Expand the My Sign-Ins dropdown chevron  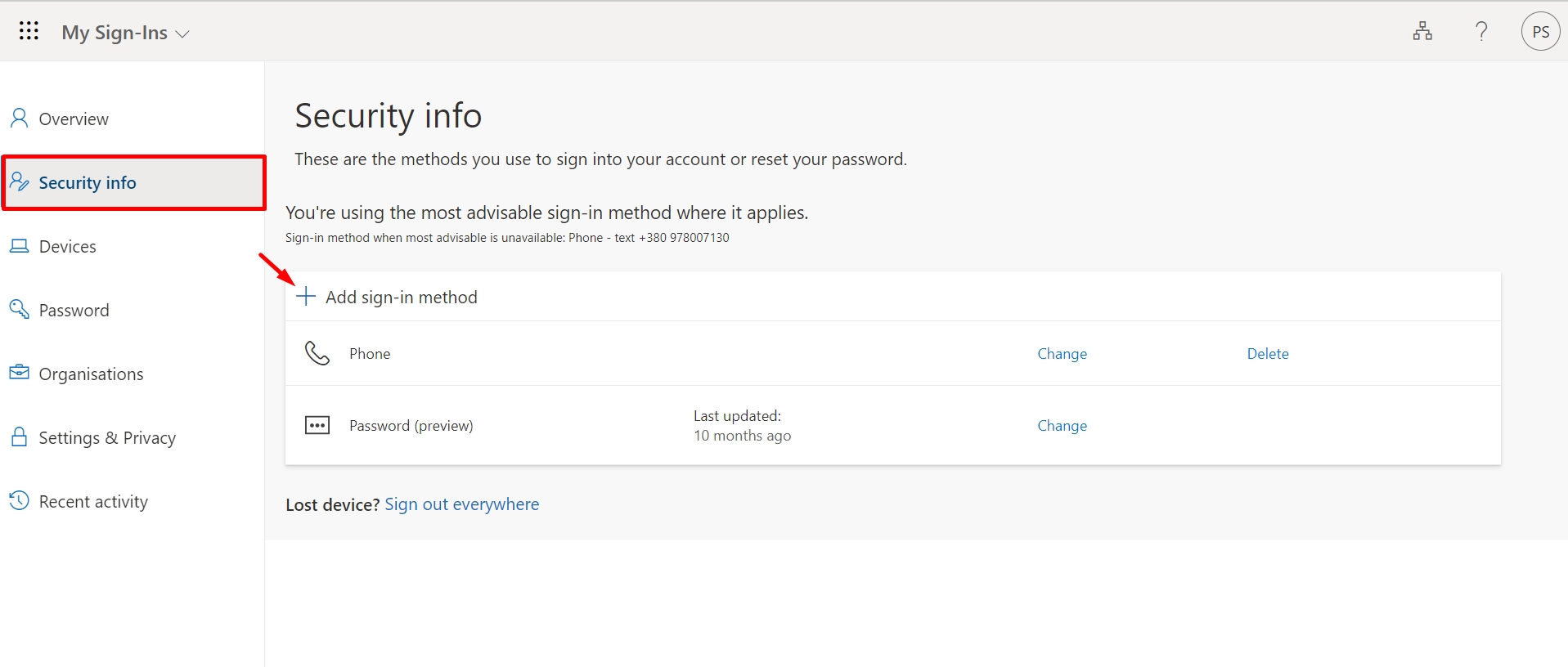point(182,34)
